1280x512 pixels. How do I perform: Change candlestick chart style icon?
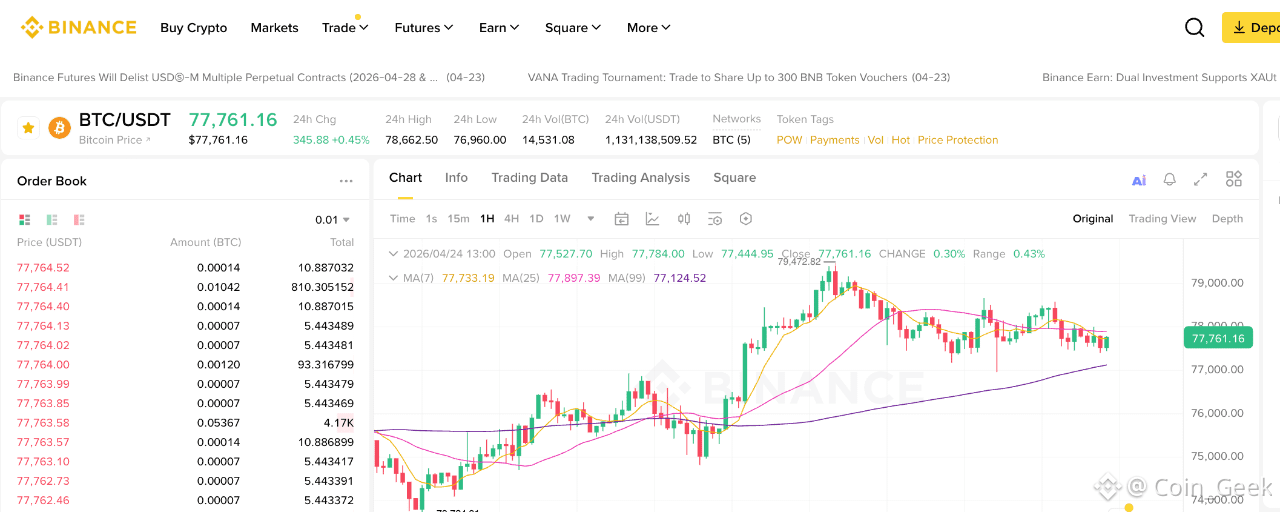pos(684,219)
